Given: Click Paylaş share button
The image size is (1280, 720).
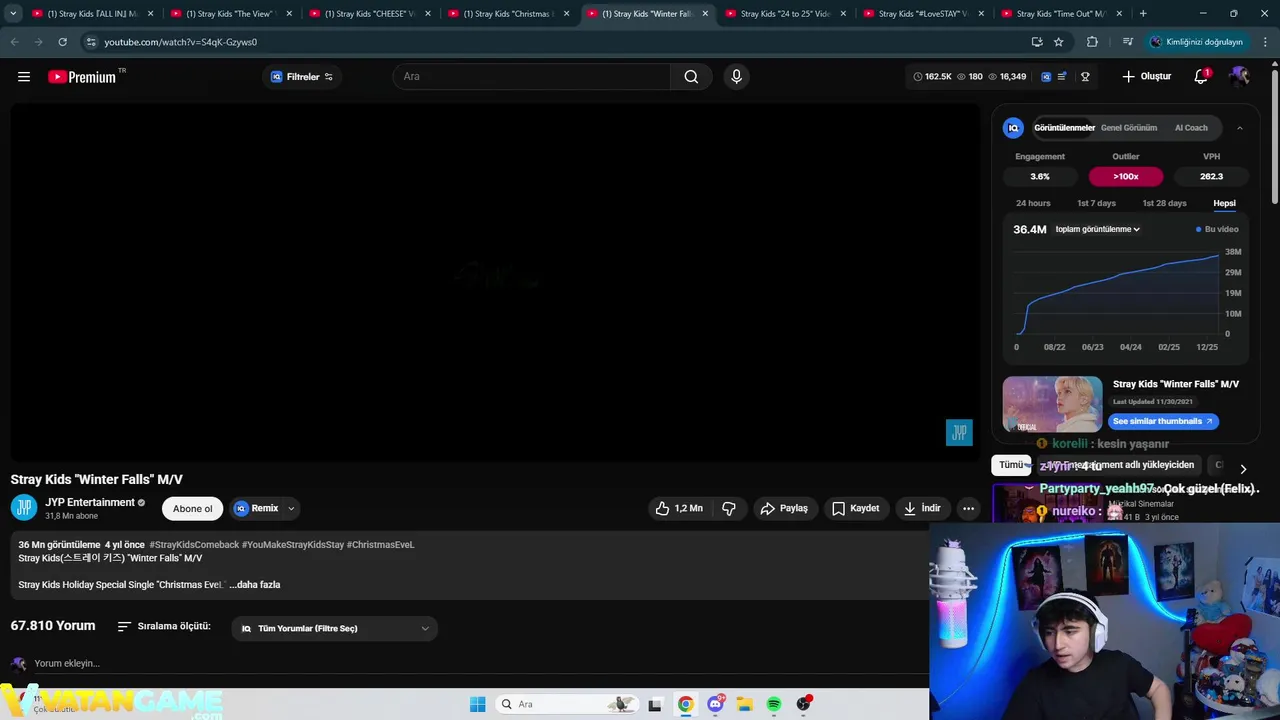Looking at the screenshot, I should (784, 508).
